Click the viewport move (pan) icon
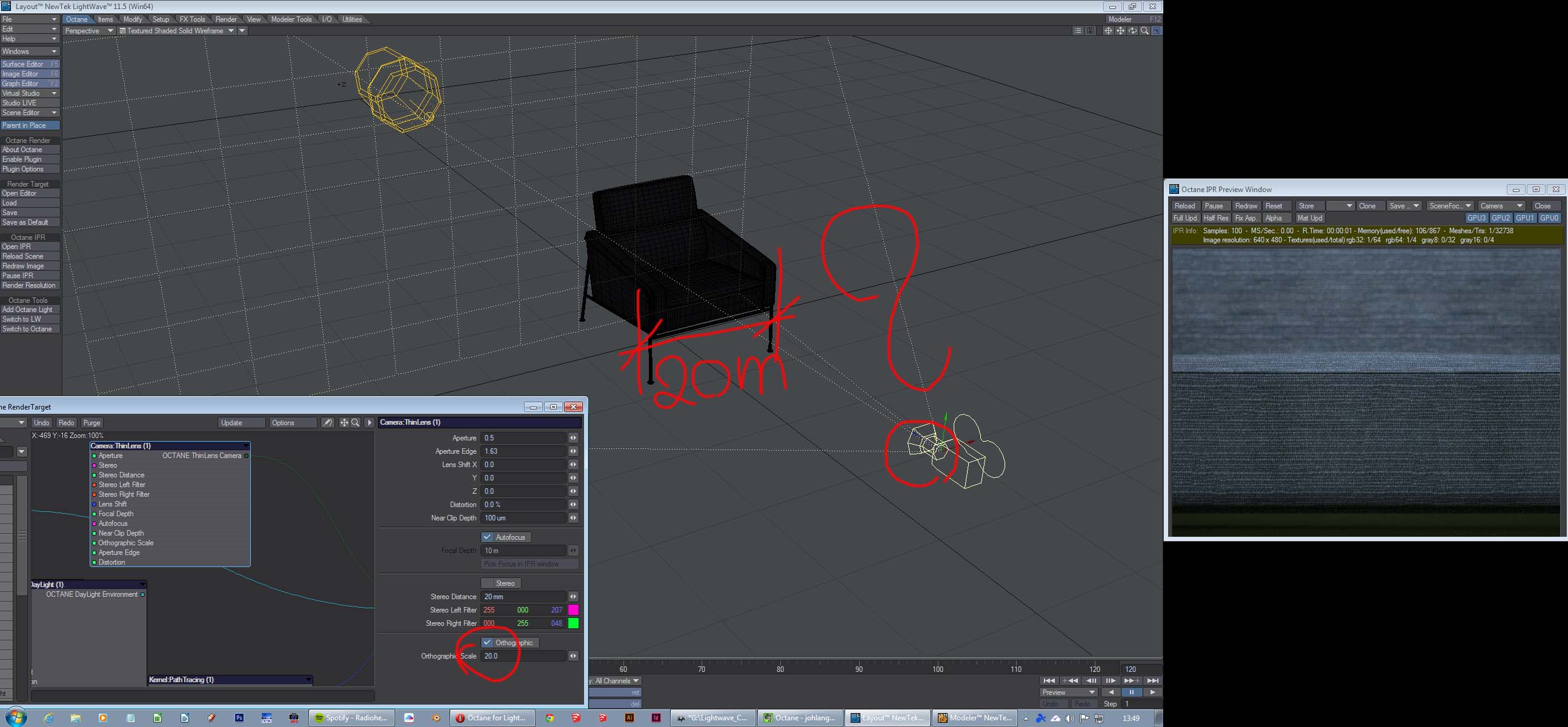1568x727 pixels. click(x=1120, y=30)
